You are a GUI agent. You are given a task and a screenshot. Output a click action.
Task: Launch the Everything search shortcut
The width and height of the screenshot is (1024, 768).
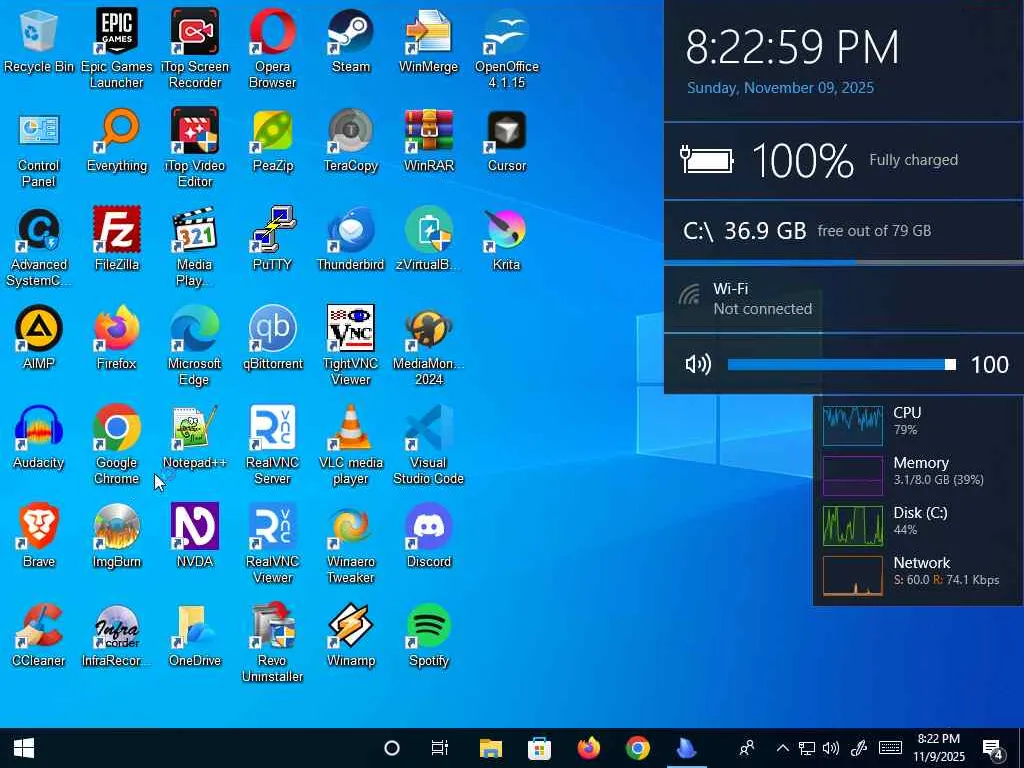[x=116, y=142]
